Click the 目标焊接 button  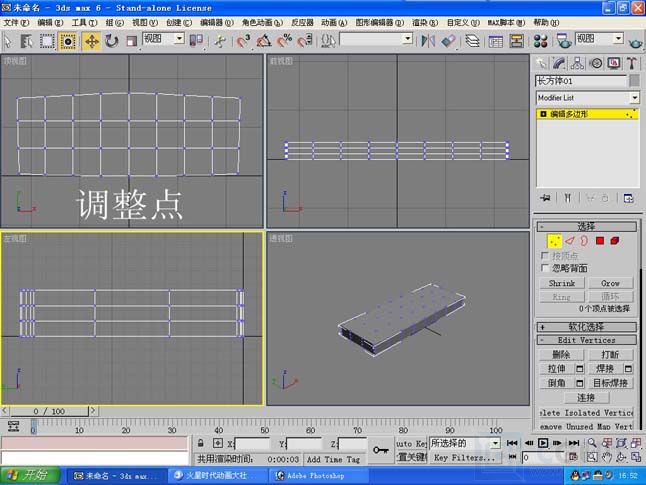[x=611, y=383]
